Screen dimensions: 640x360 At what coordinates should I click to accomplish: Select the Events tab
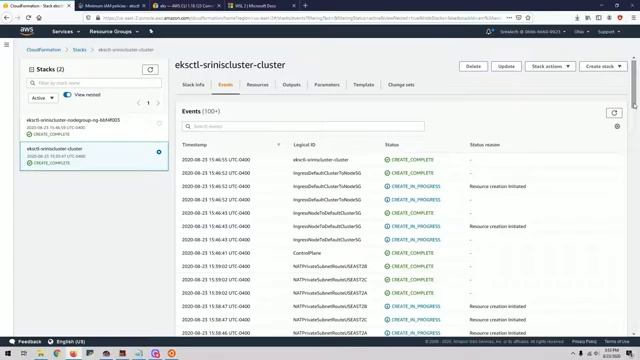click(225, 85)
